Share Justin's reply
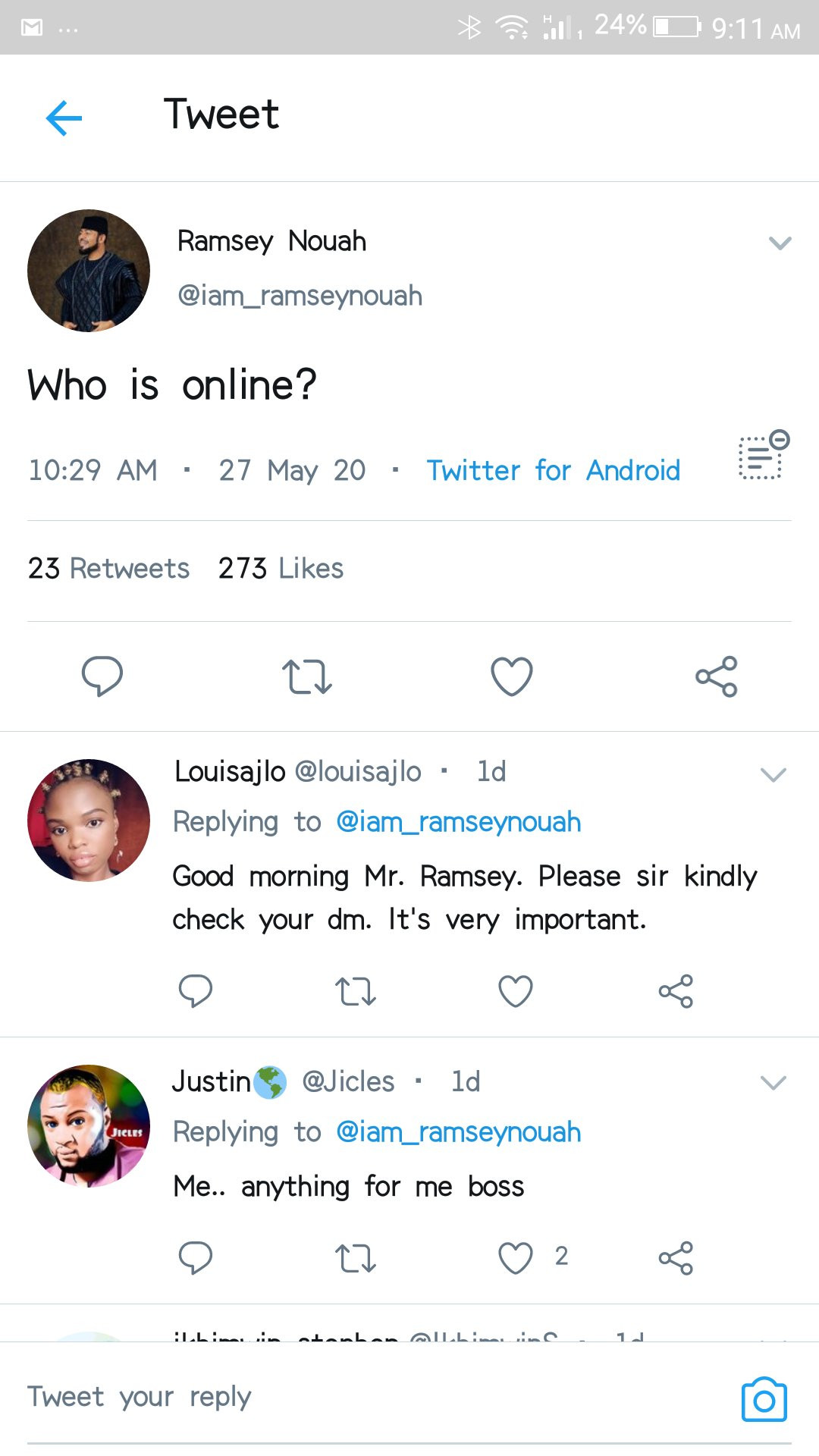This screenshot has height=1456, width=819. coord(676,1258)
